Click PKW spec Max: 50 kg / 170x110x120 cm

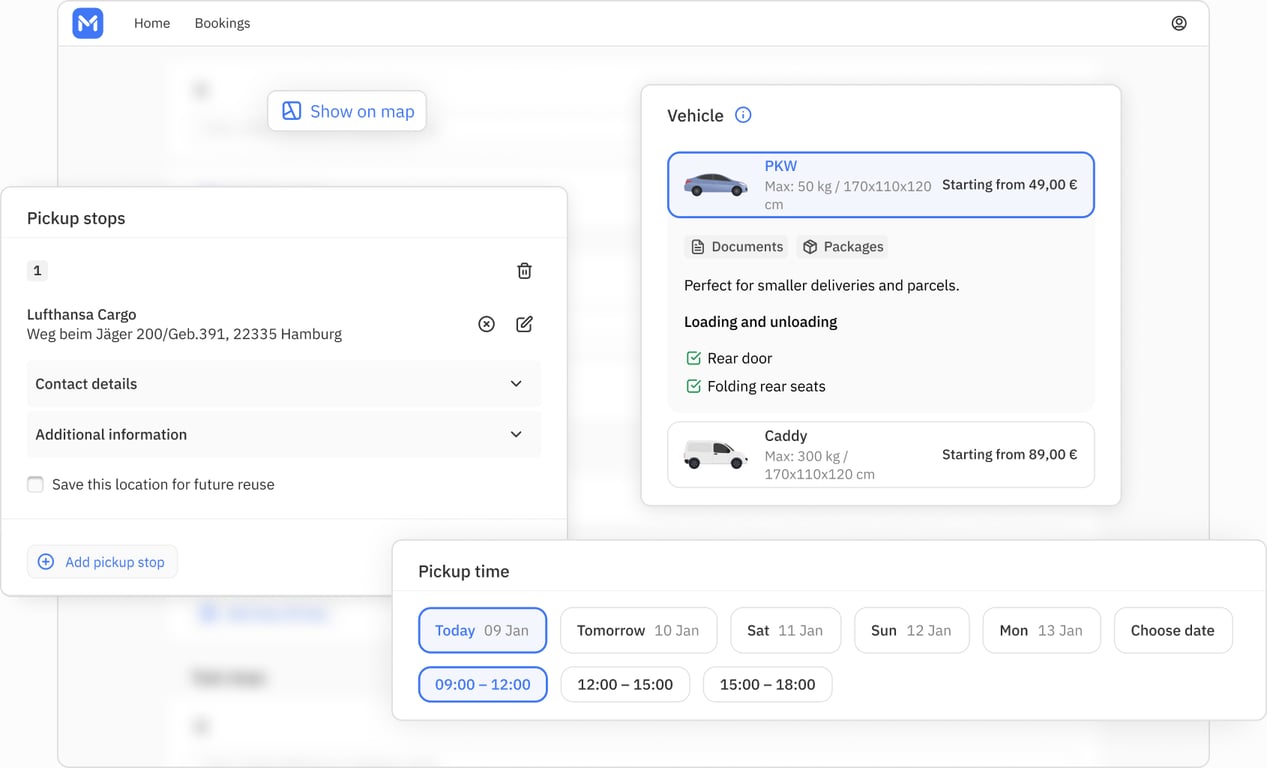click(x=848, y=195)
